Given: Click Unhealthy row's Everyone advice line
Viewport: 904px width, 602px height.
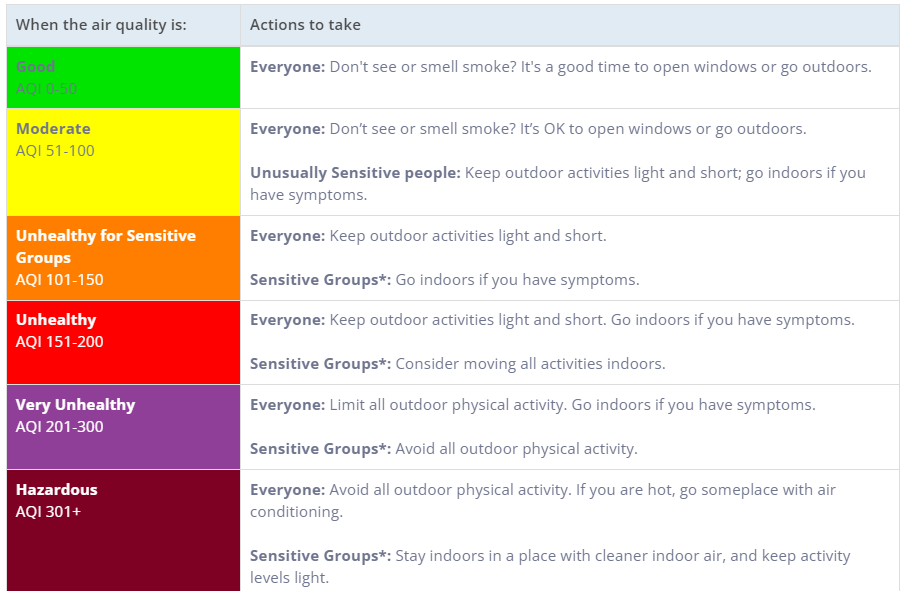Looking at the screenshot, I should [x=552, y=320].
